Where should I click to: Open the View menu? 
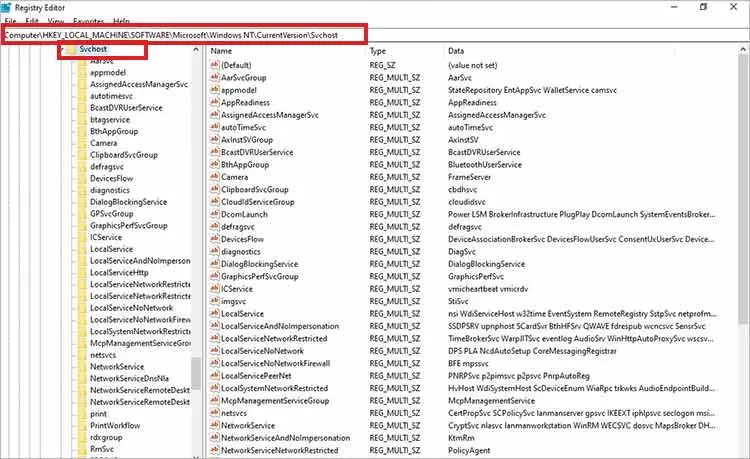[55, 21]
